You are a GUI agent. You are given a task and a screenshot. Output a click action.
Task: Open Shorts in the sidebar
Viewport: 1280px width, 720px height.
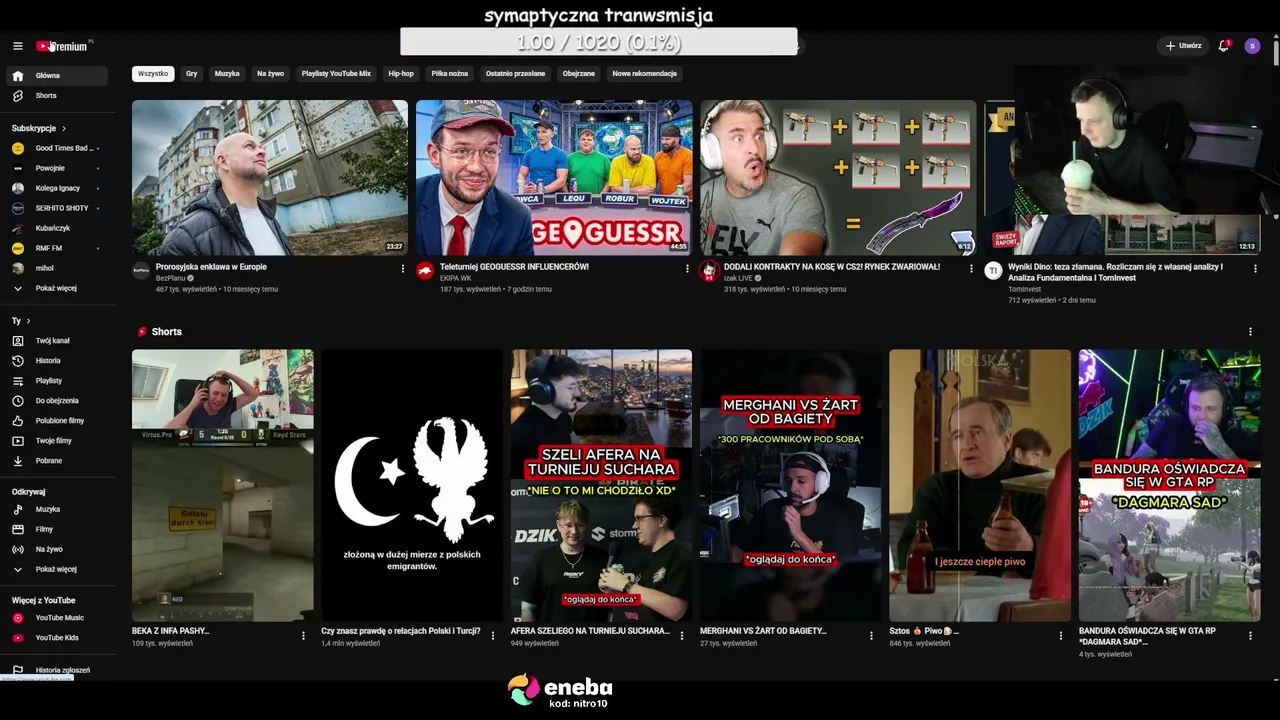(57, 96)
